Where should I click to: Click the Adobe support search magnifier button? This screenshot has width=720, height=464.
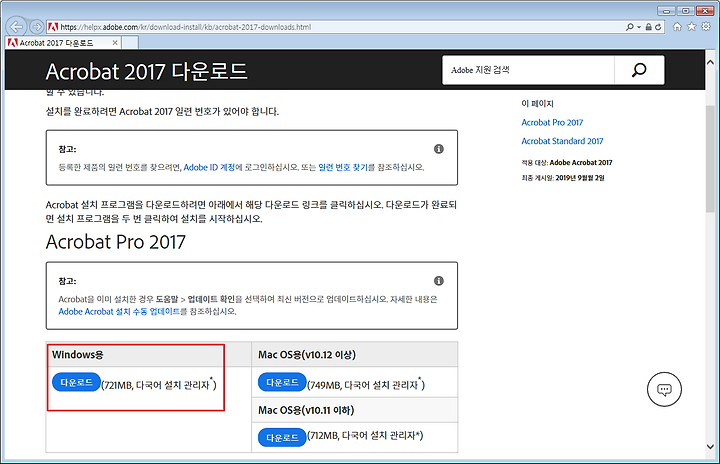pyautogui.click(x=639, y=70)
